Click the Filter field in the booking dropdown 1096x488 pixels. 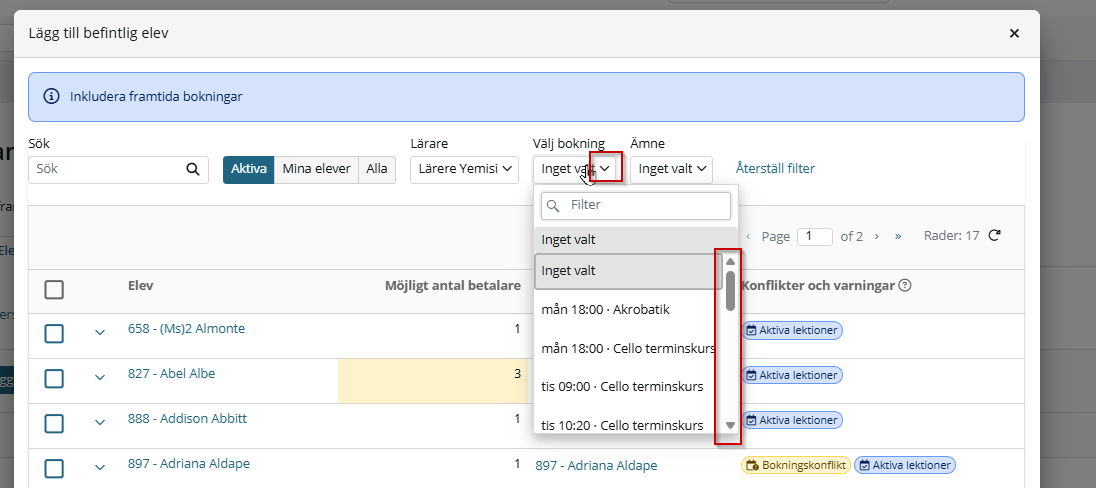(635, 206)
